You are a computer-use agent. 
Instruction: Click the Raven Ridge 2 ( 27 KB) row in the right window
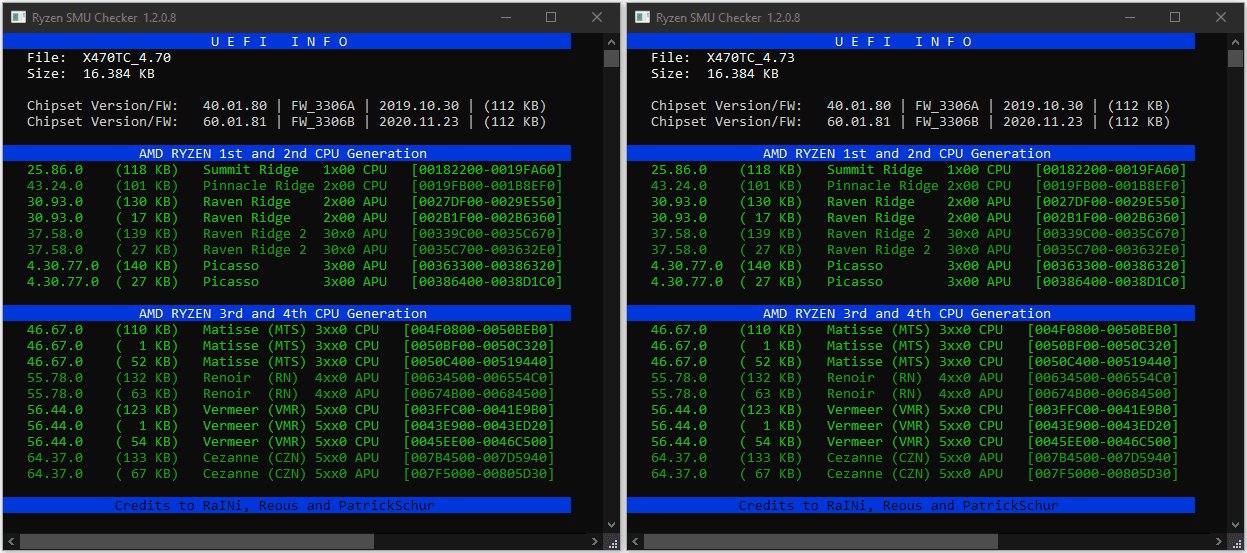tap(919, 250)
